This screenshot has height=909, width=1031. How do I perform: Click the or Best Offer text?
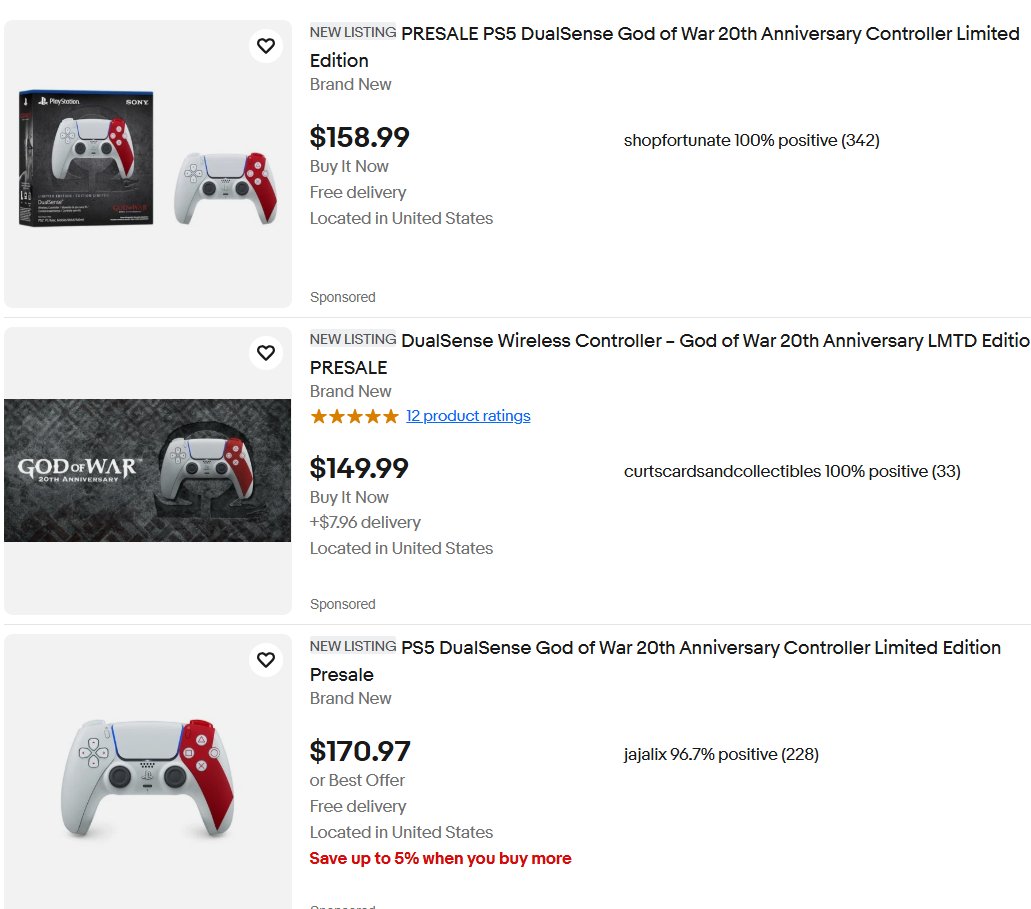pos(357,780)
